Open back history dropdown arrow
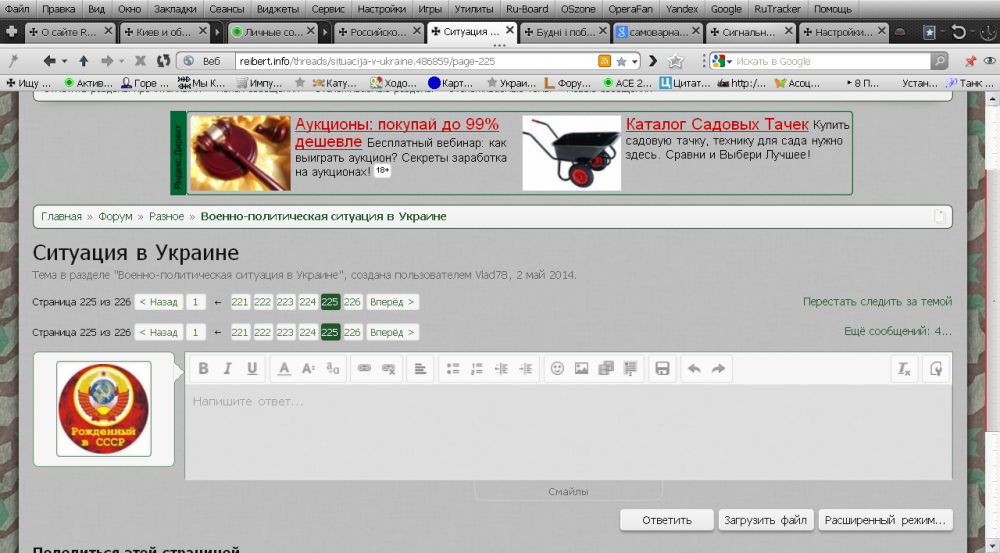1000x553 pixels. point(64,62)
